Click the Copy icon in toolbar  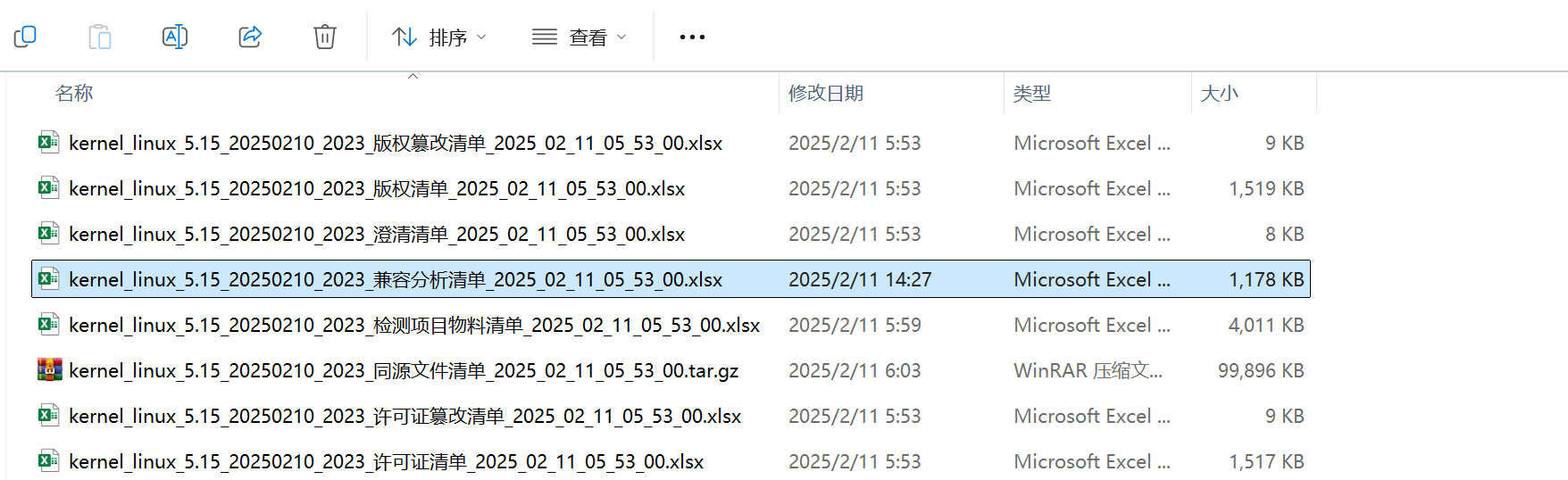[x=25, y=37]
